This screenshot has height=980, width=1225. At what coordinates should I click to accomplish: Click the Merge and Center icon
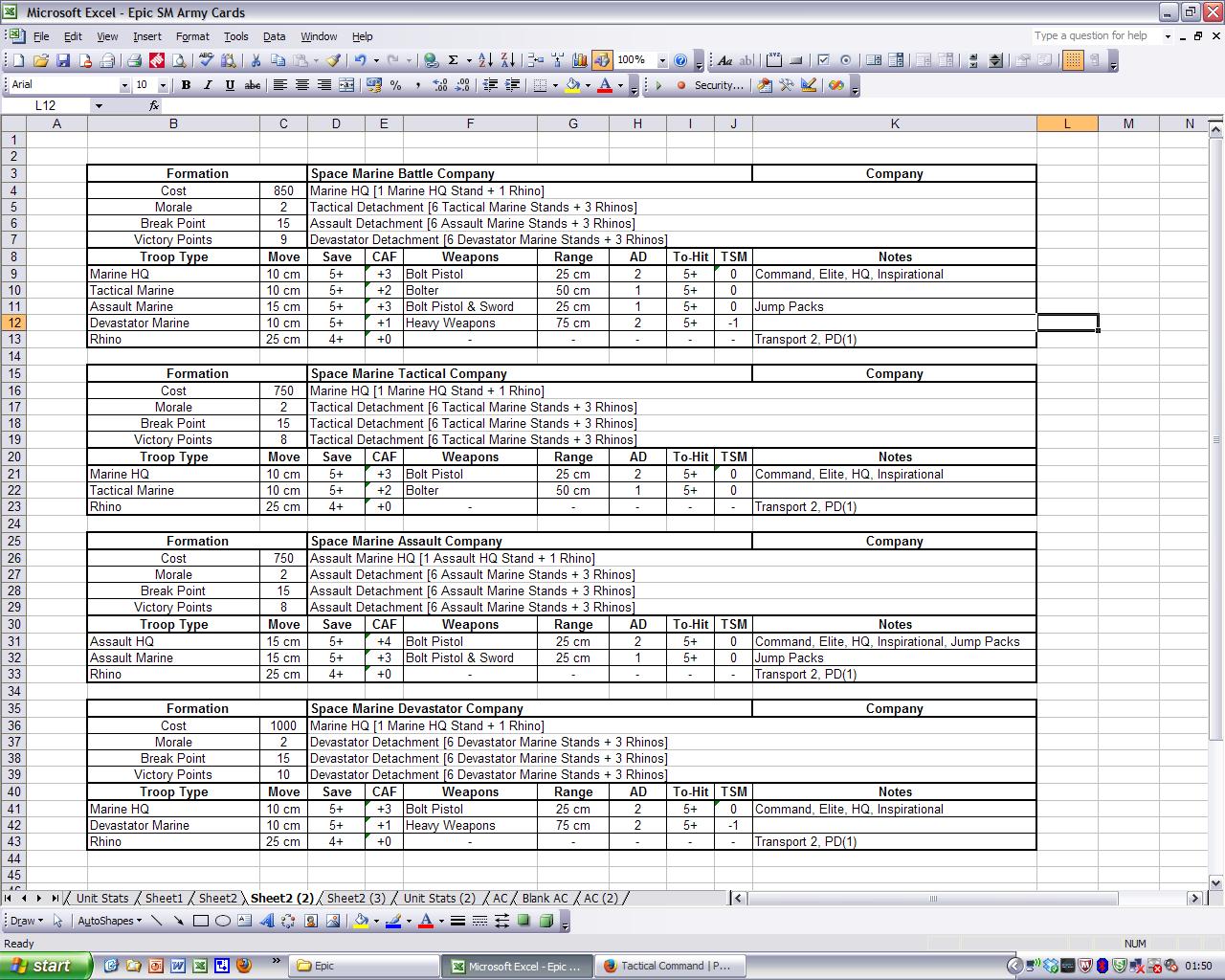click(346, 85)
